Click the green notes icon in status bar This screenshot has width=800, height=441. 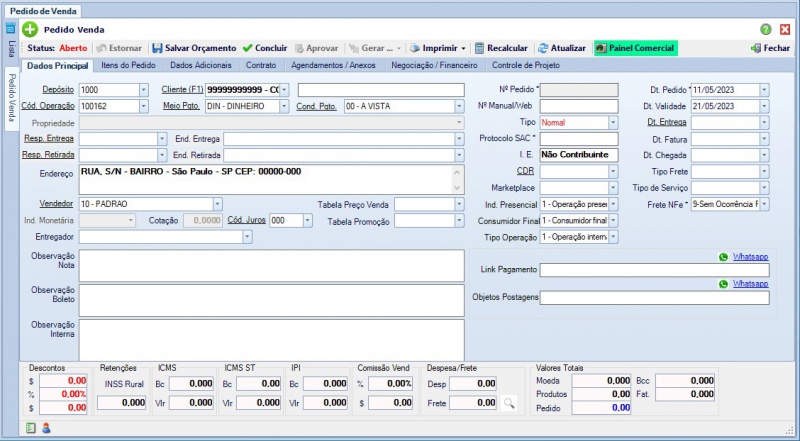click(31, 428)
